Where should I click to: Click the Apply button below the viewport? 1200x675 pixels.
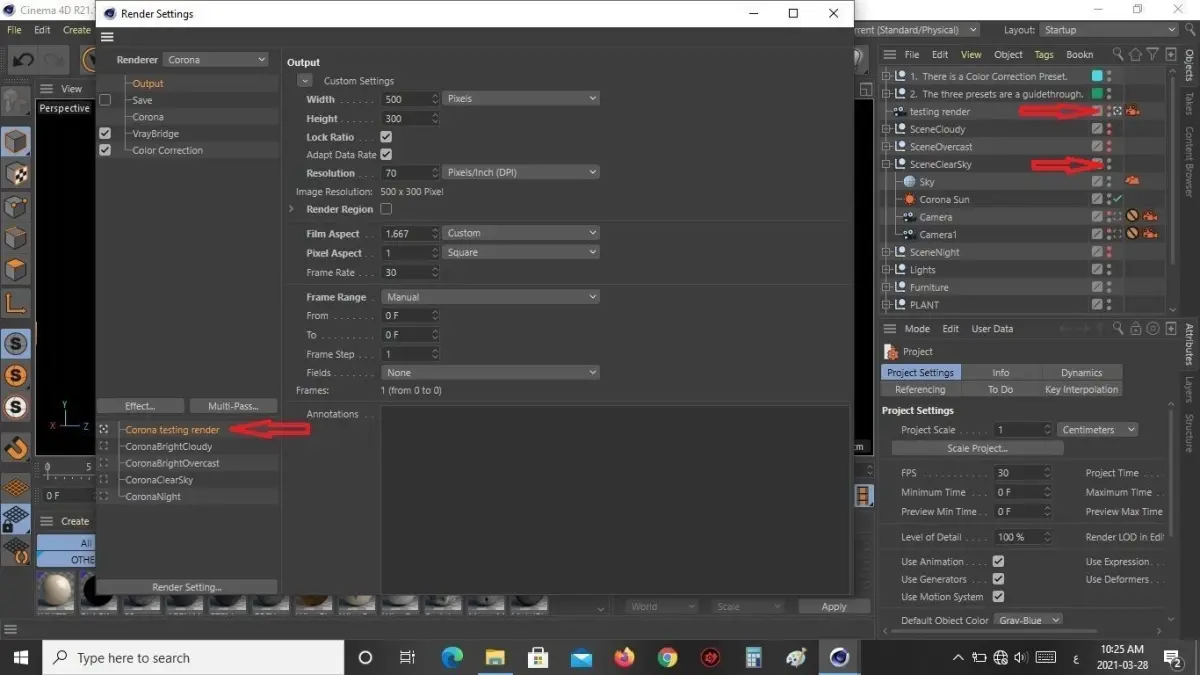pyautogui.click(x=834, y=606)
